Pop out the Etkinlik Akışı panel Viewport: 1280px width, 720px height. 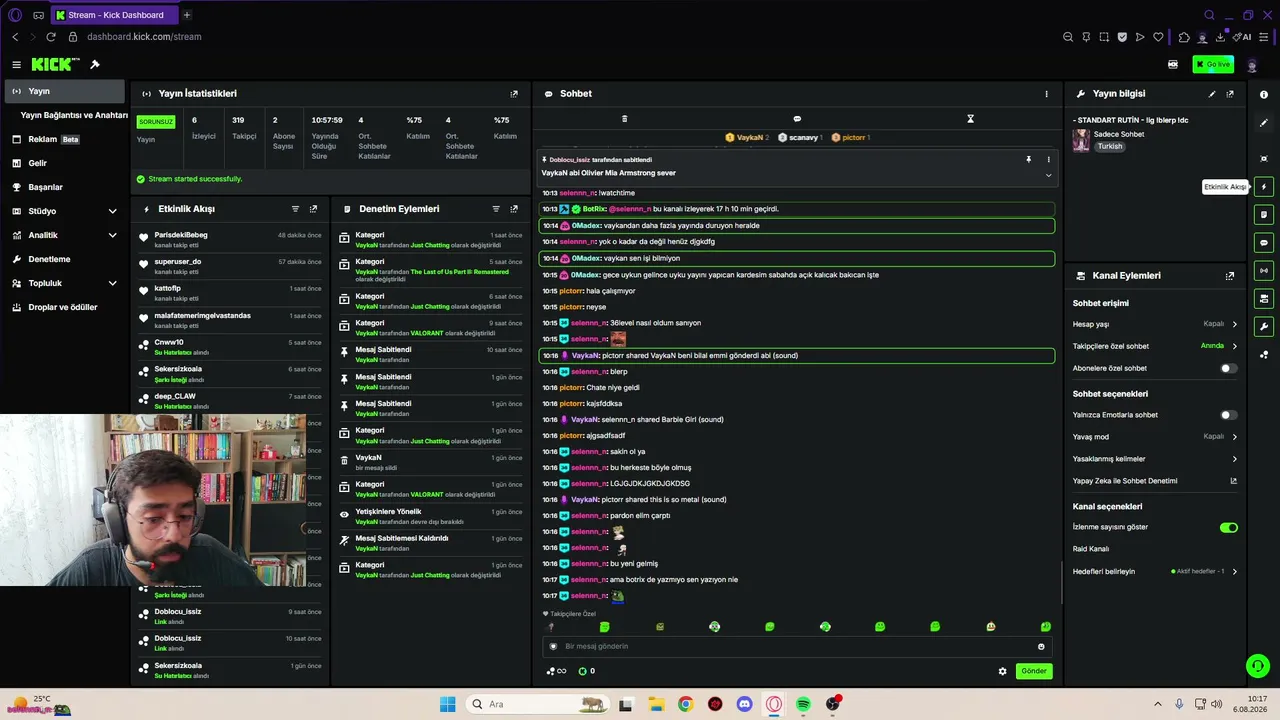click(313, 209)
